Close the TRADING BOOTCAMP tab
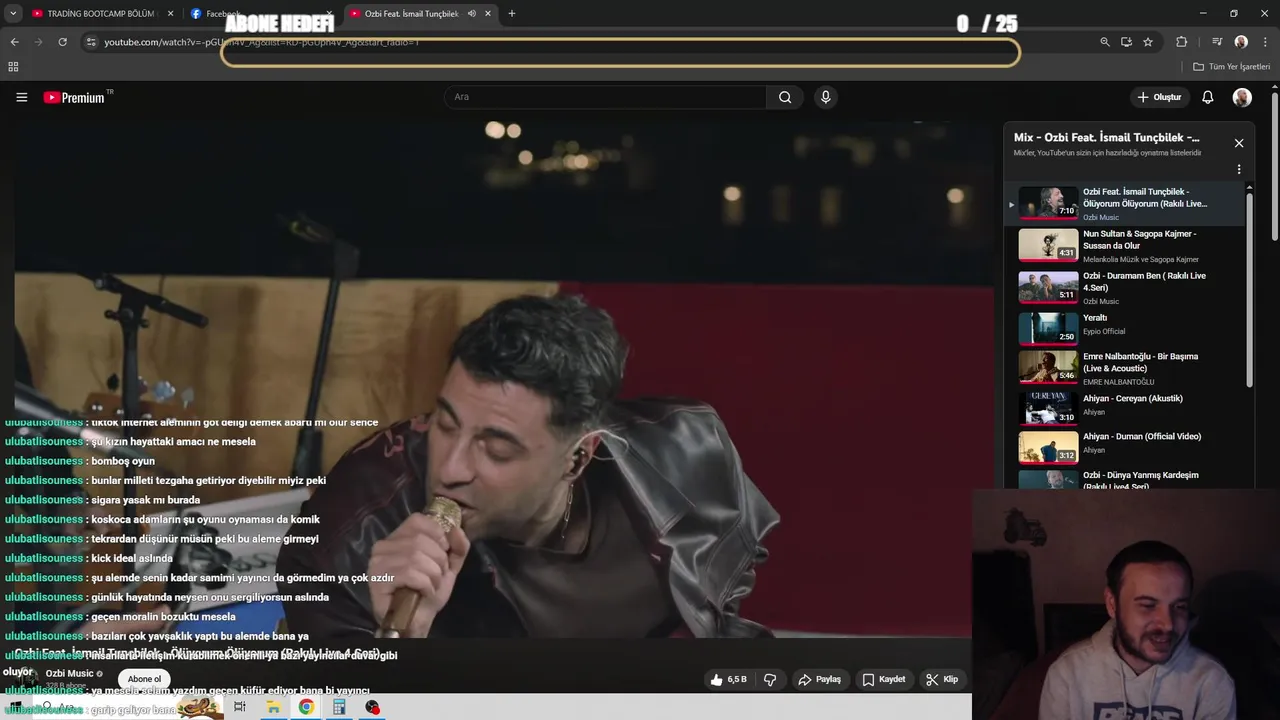This screenshot has width=1280, height=720. coord(170,14)
